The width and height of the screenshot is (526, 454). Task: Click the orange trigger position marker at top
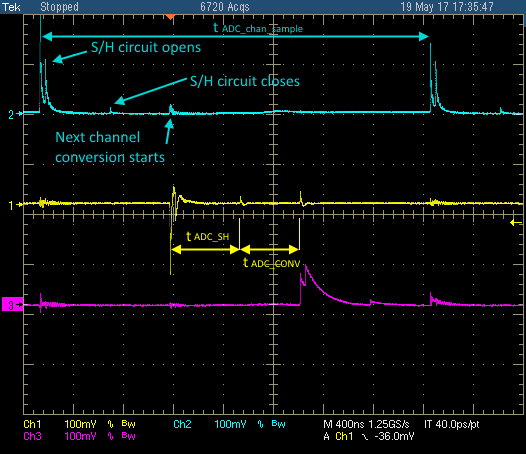[x=171, y=16]
